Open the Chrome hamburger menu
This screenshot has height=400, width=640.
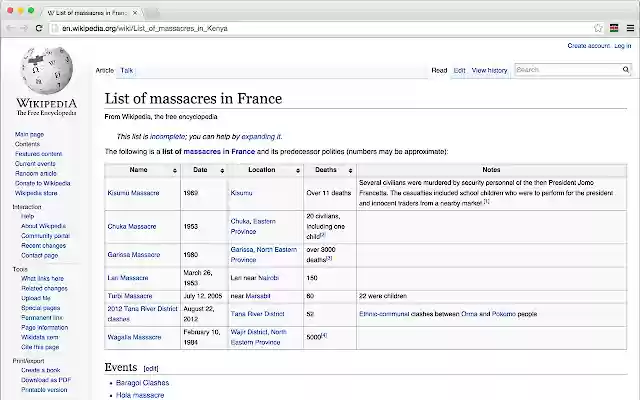[630, 28]
